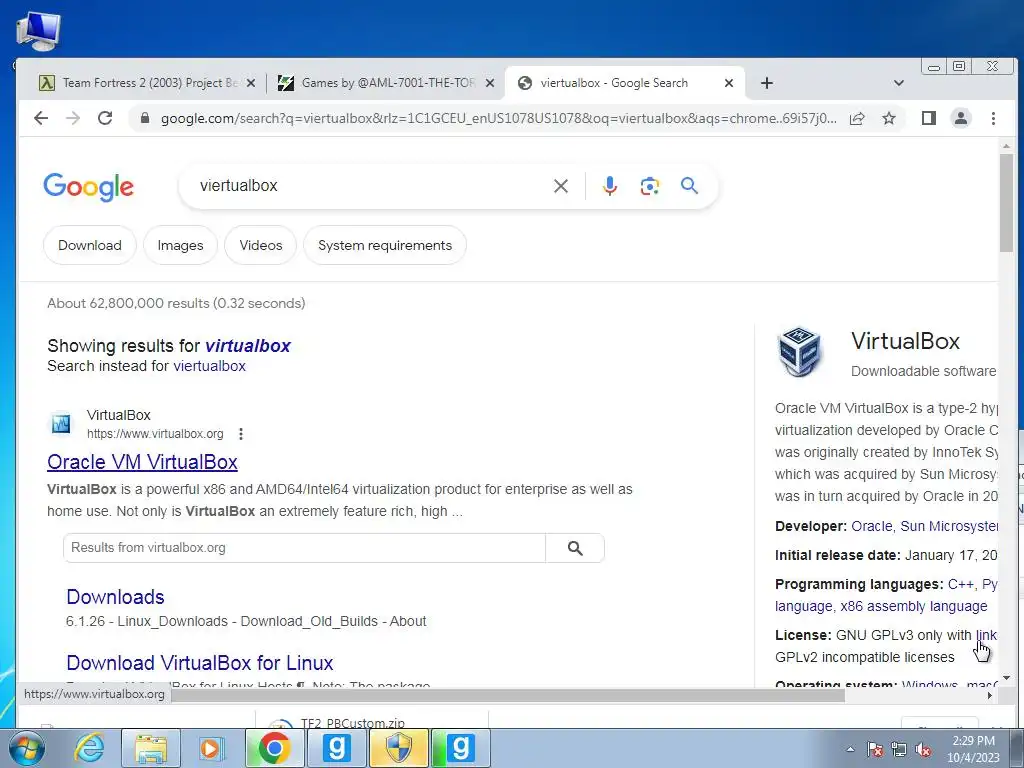
Task: Click the VirtualBox cube logo in knowledge panel
Action: tap(799, 351)
